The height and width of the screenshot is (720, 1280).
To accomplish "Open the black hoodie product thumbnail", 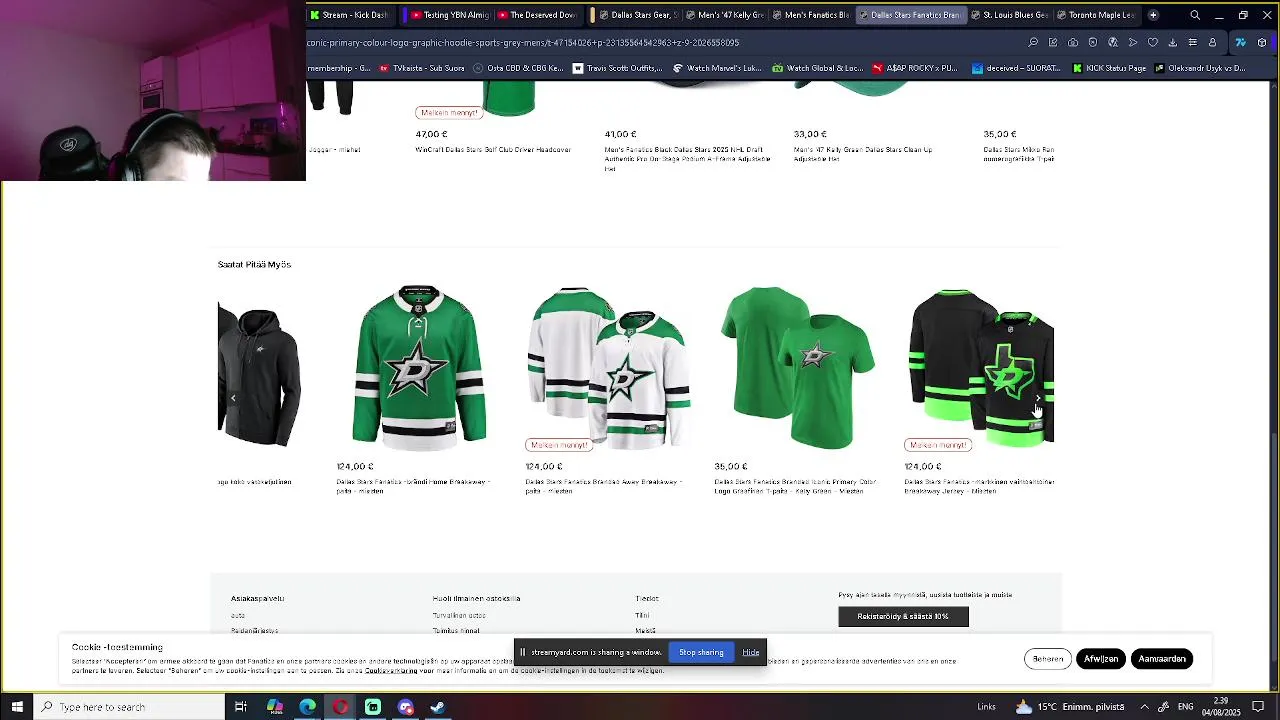I will (x=259, y=375).
